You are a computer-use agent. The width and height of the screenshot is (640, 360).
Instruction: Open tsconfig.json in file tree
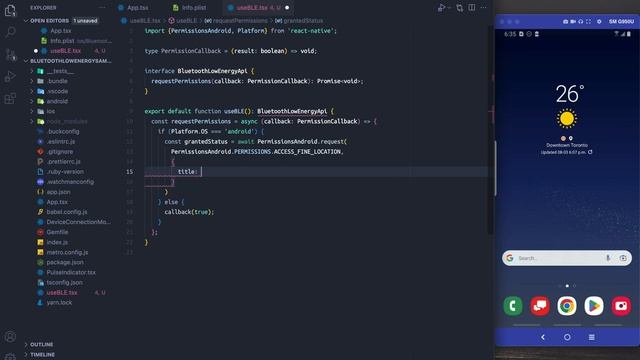64,282
